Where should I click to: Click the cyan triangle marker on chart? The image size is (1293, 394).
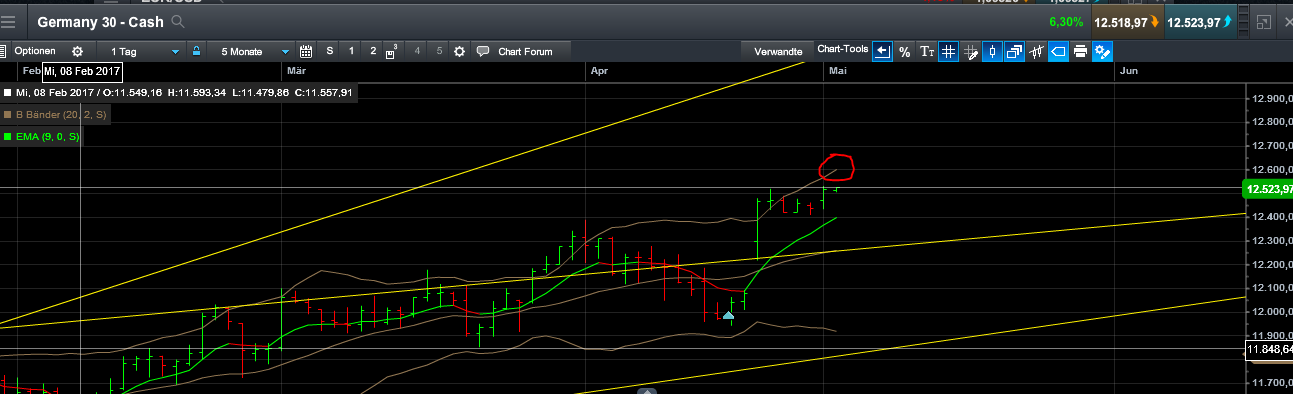pos(729,316)
